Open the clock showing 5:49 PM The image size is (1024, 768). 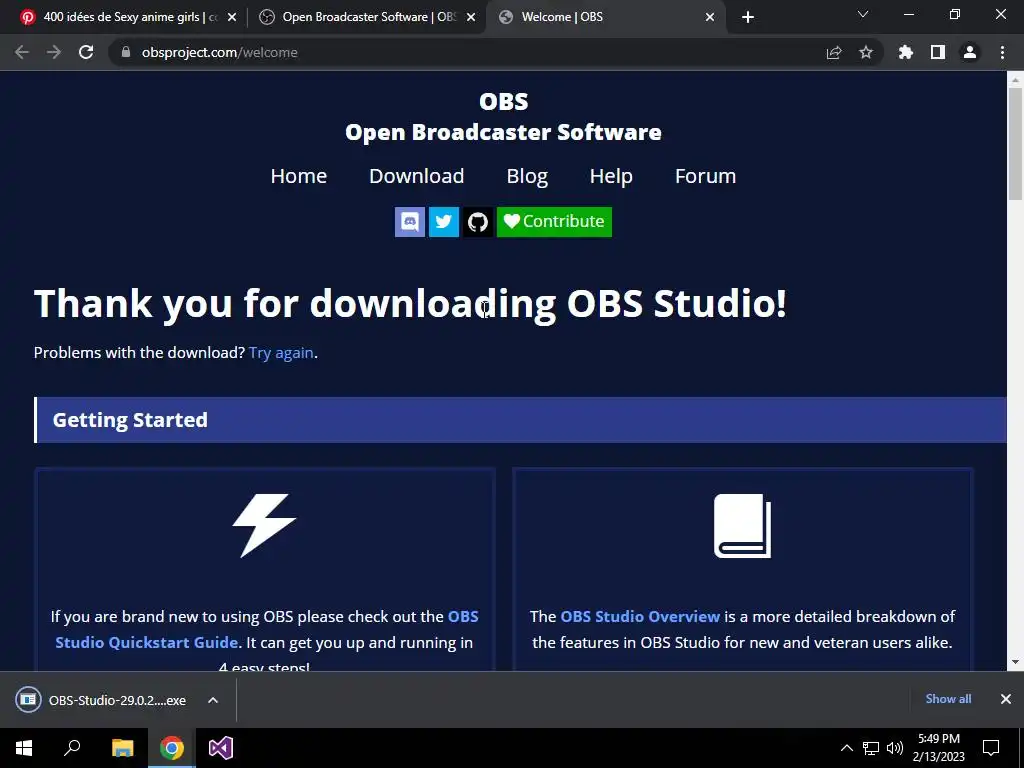[x=938, y=748]
